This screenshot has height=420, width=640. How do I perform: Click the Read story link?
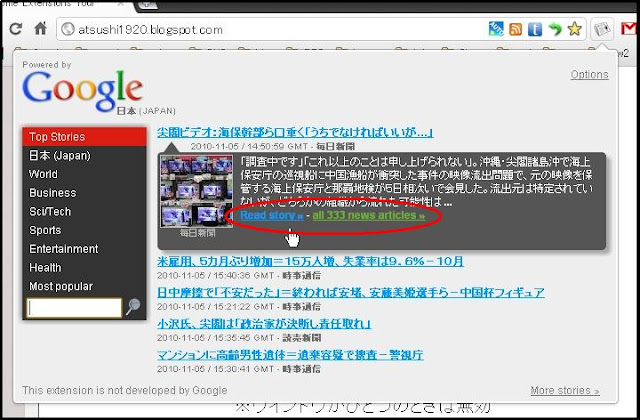(x=271, y=216)
